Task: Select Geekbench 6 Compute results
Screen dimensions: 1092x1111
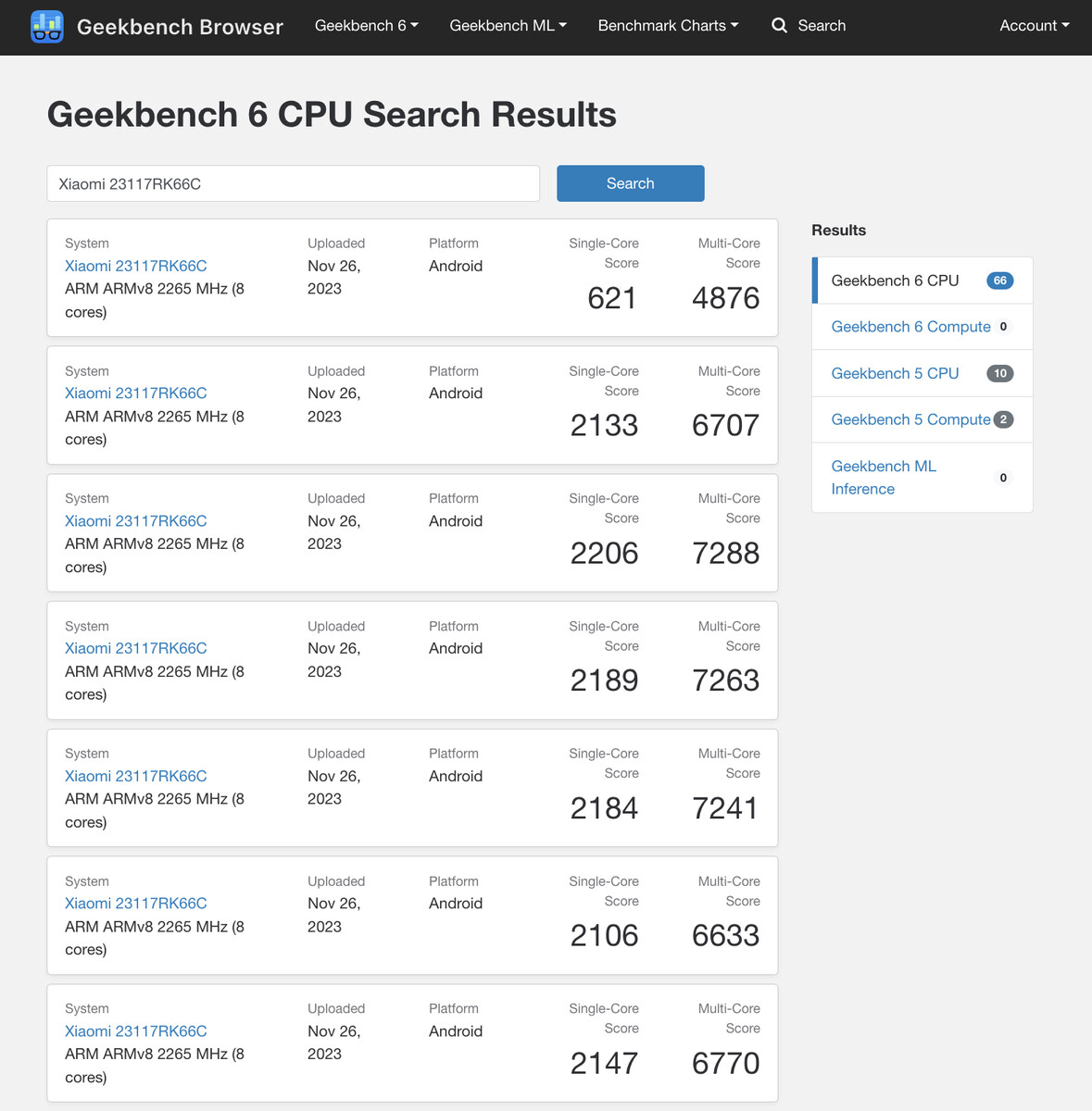Action: [x=923, y=327]
